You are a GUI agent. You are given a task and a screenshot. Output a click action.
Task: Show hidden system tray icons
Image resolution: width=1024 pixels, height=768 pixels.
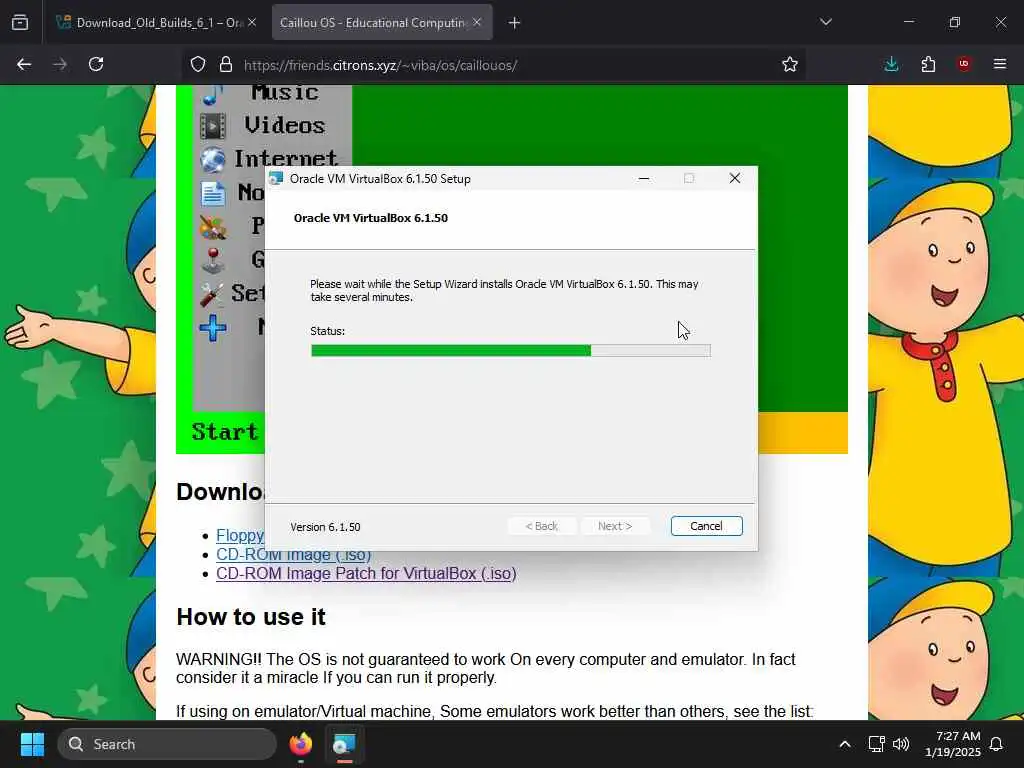pyautogui.click(x=844, y=744)
